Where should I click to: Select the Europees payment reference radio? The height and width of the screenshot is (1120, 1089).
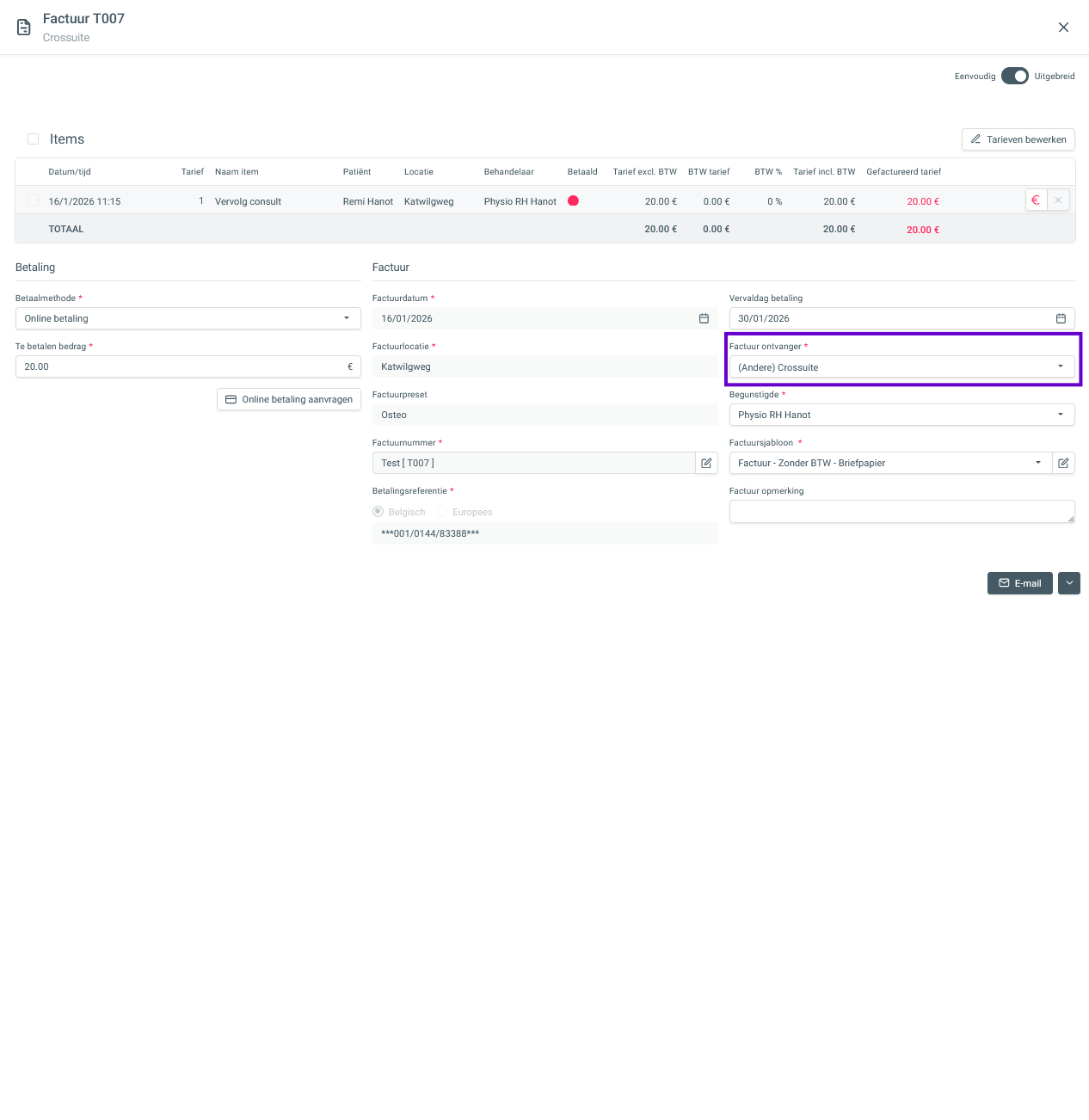point(442,512)
